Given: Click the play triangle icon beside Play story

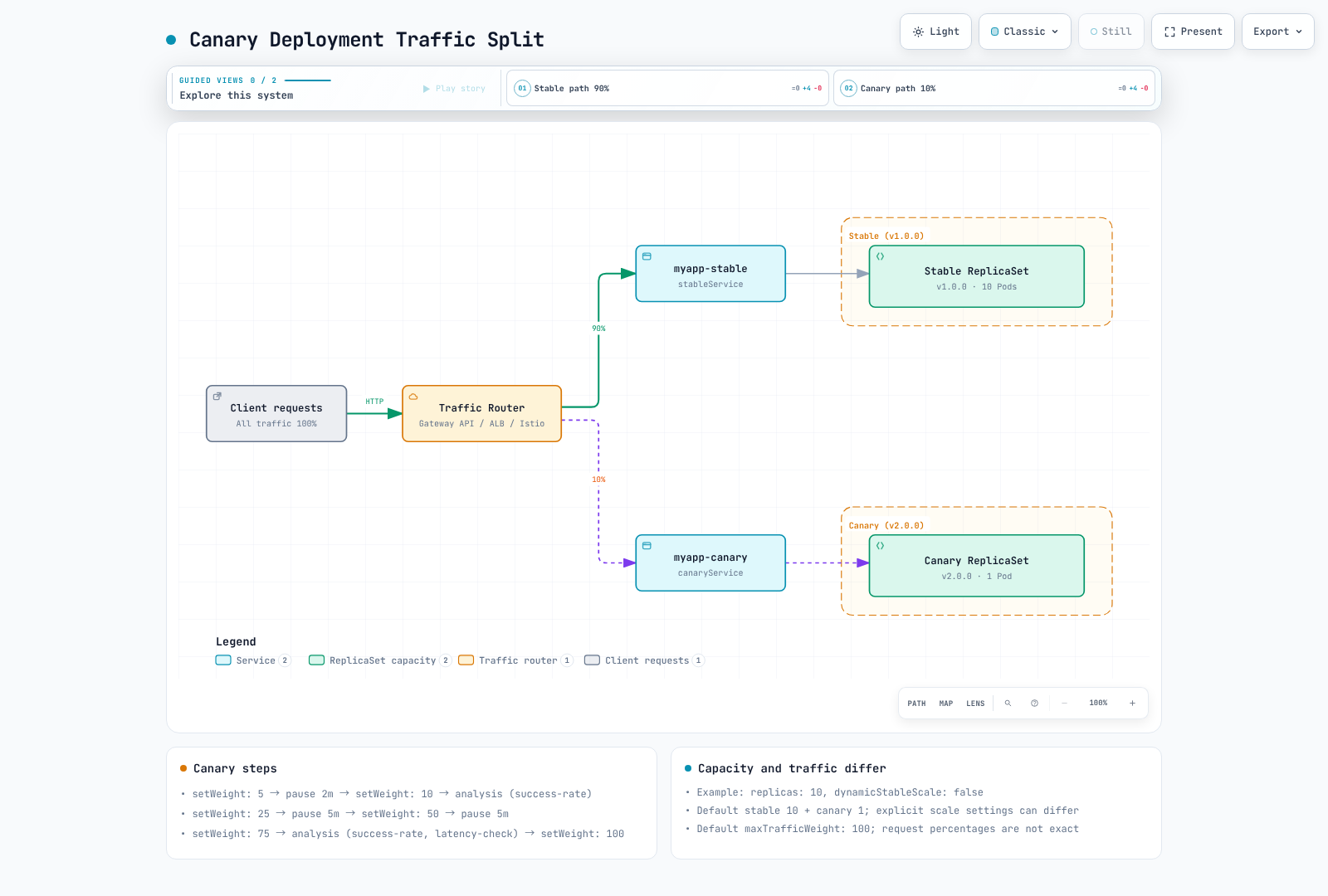Looking at the screenshot, I should click(x=427, y=89).
